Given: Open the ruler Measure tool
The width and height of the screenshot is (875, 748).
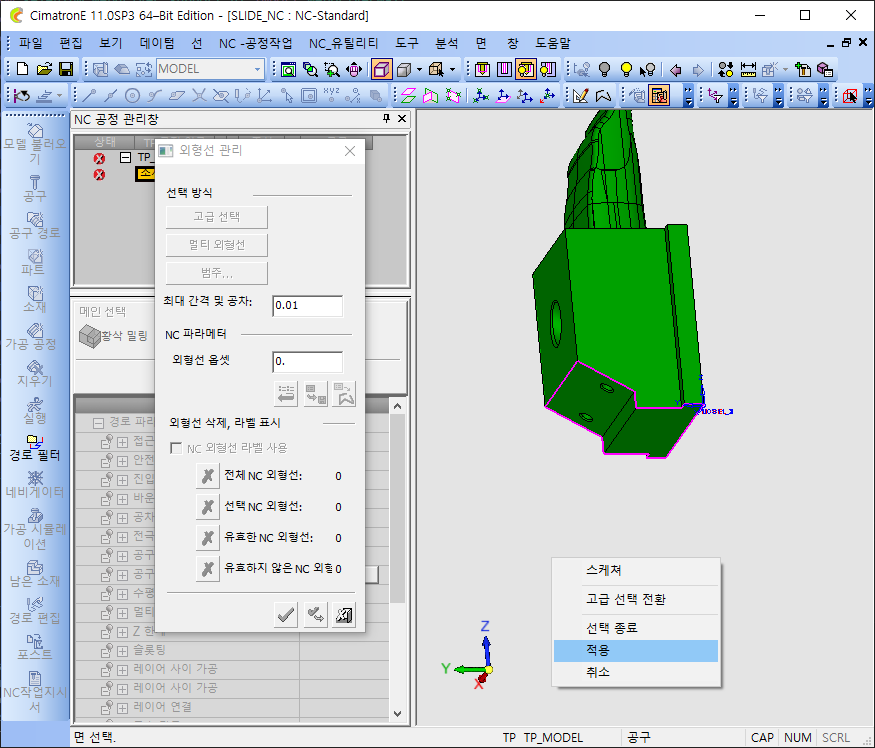Looking at the screenshot, I should (x=748, y=69).
